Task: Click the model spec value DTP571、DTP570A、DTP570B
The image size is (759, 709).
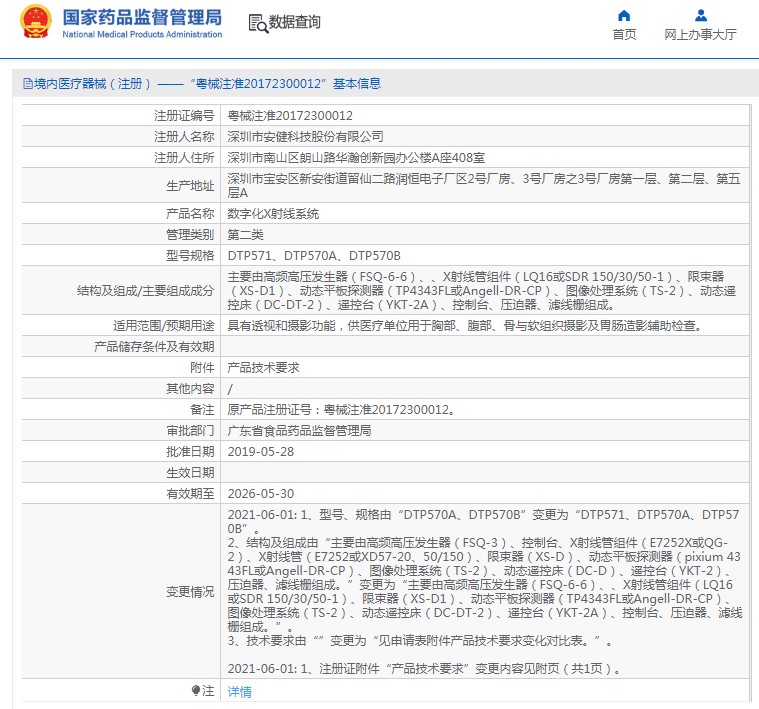Action: (x=314, y=255)
